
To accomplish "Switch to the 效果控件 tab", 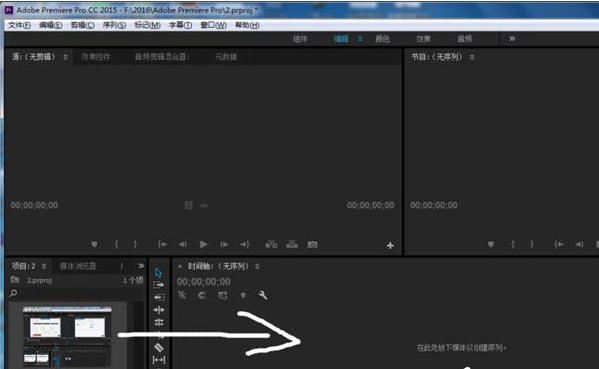I will point(96,57).
